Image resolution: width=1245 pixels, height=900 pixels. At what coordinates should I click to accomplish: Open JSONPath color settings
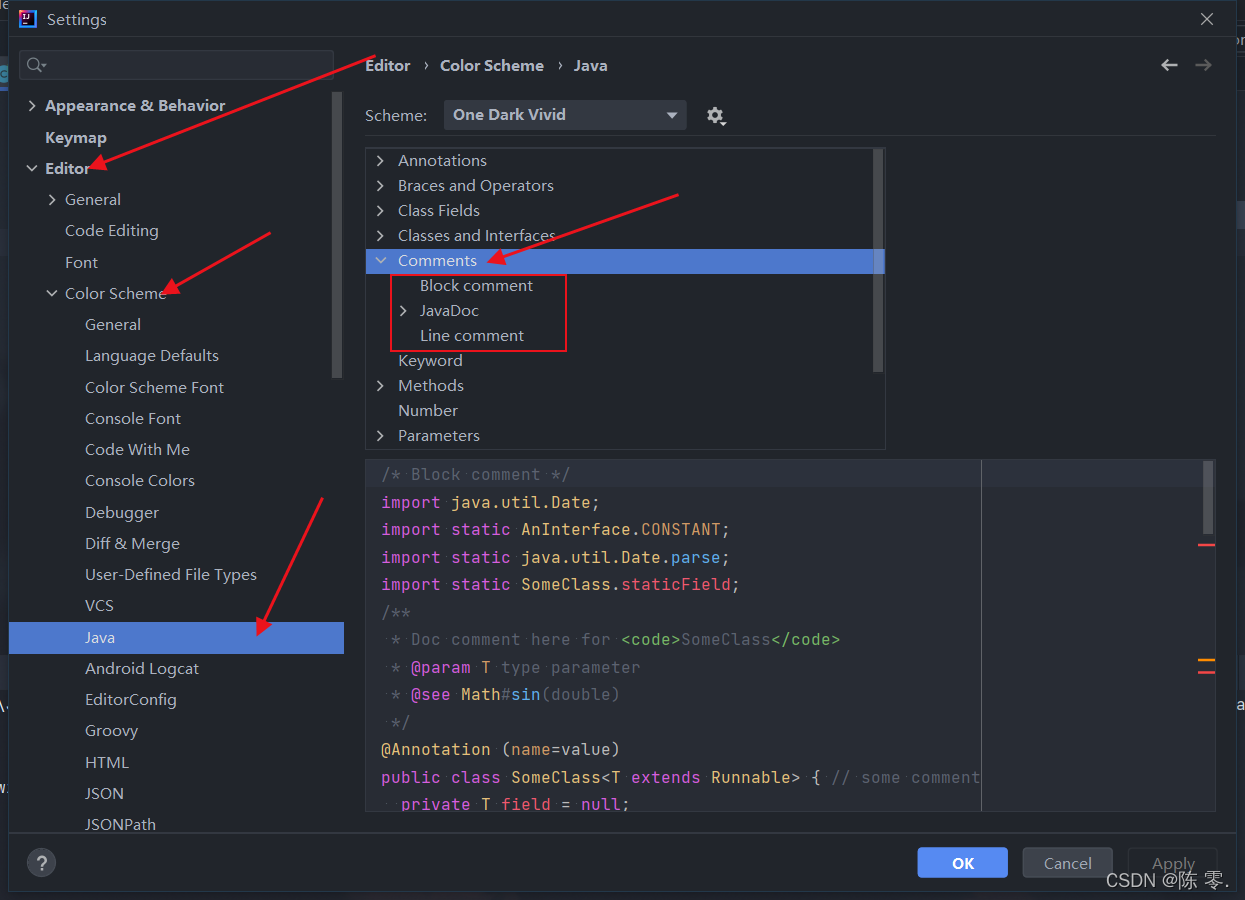(x=120, y=825)
